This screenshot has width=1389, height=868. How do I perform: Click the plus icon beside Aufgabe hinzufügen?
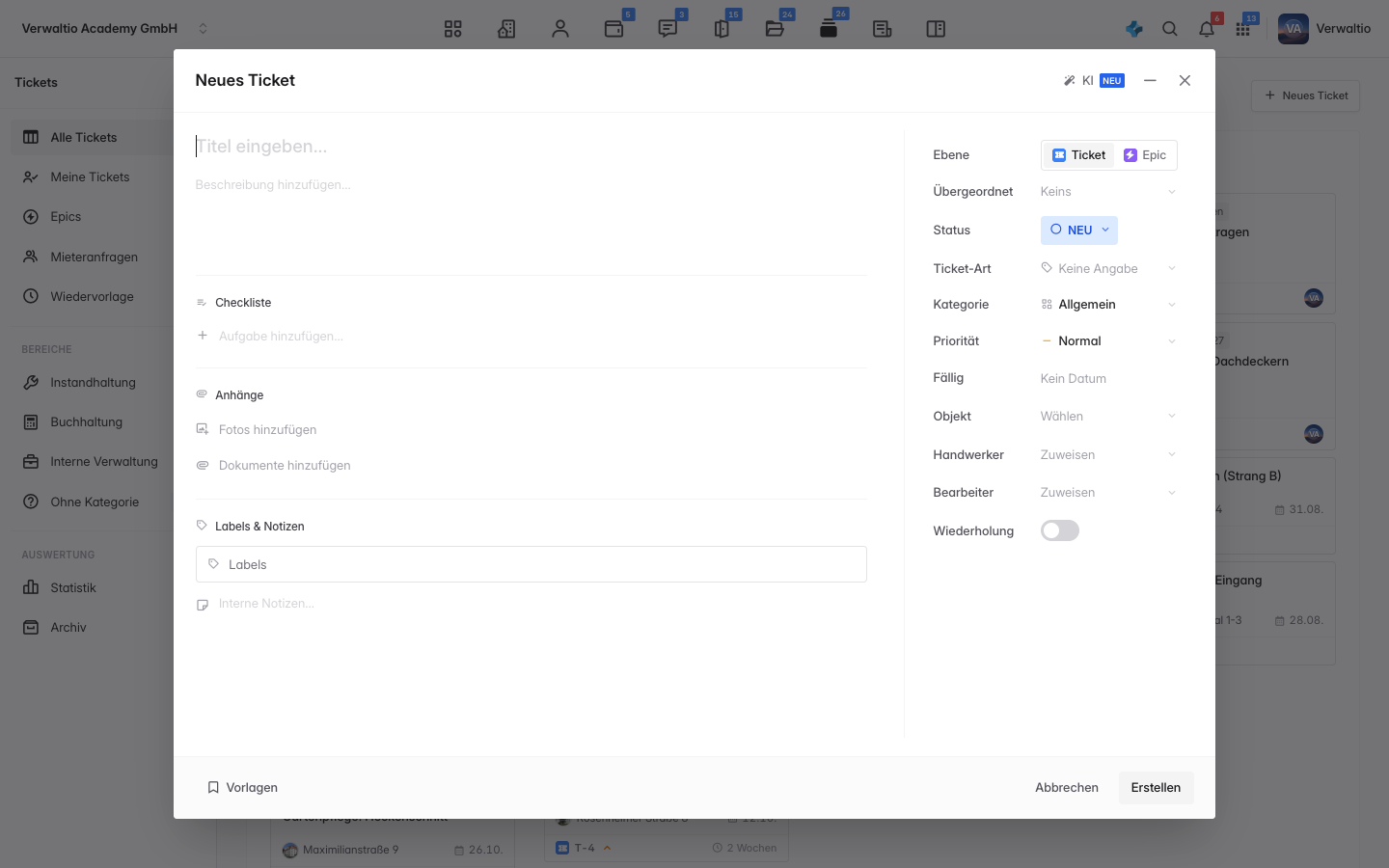(203, 336)
